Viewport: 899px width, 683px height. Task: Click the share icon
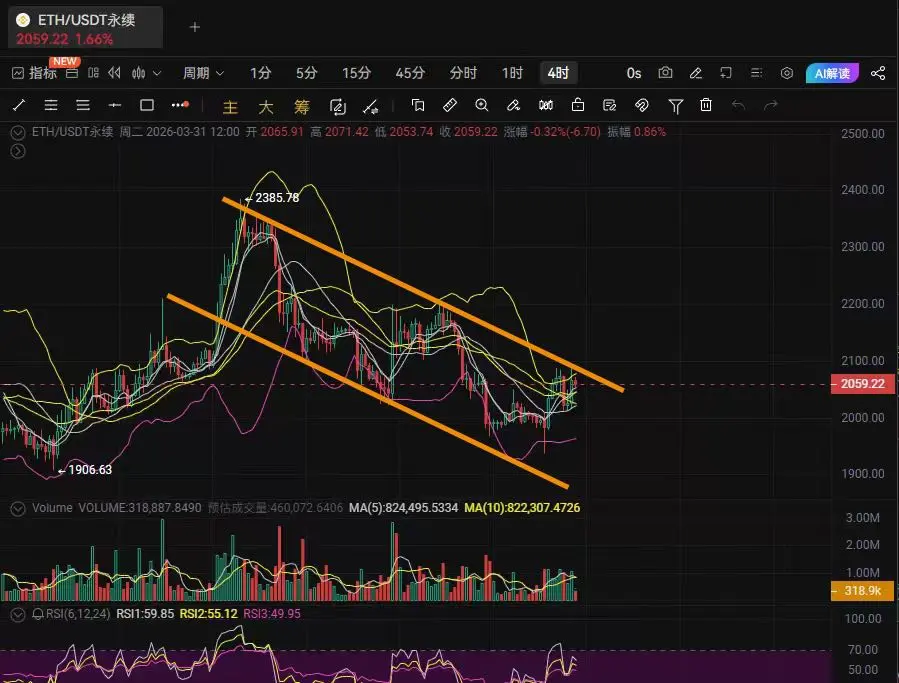[878, 73]
